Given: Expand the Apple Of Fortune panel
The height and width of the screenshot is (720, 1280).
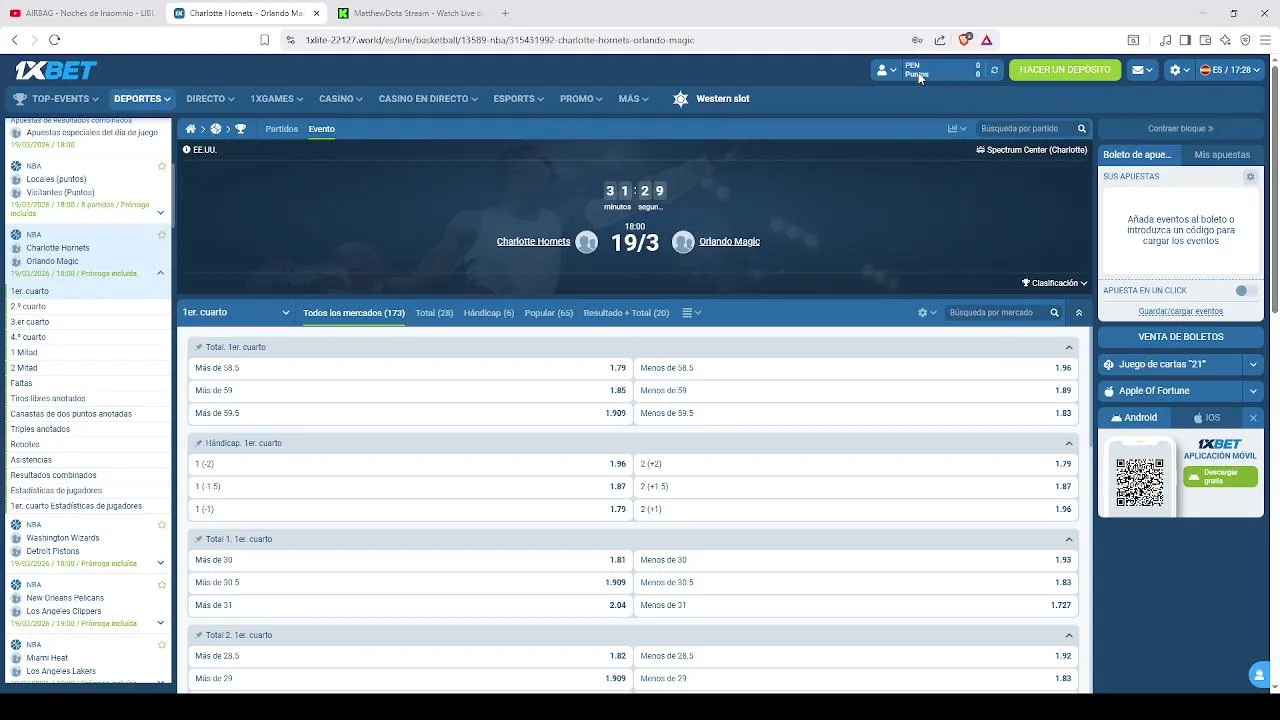Looking at the screenshot, I should [x=1253, y=391].
